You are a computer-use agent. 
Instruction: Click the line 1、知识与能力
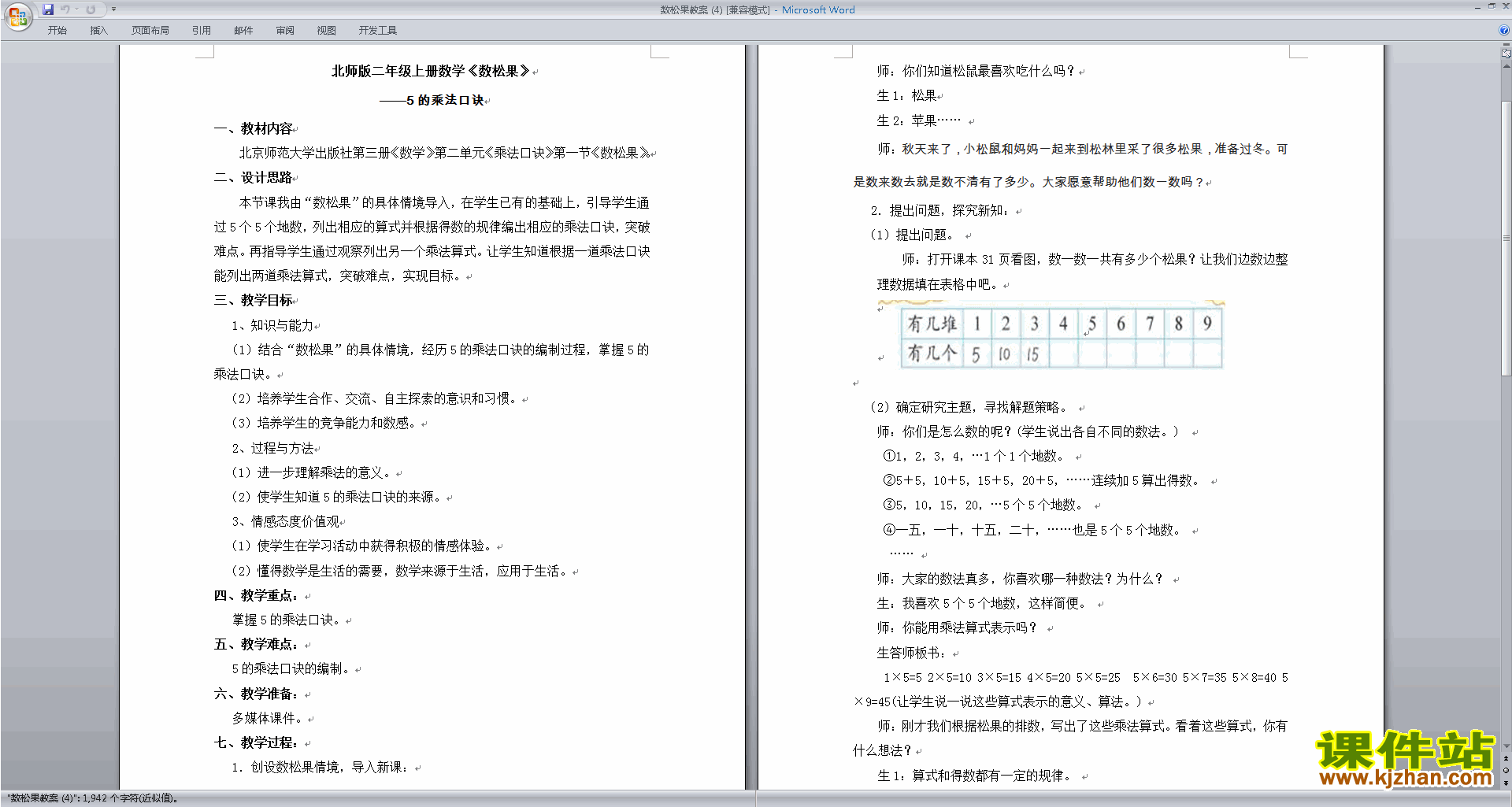[x=272, y=325]
